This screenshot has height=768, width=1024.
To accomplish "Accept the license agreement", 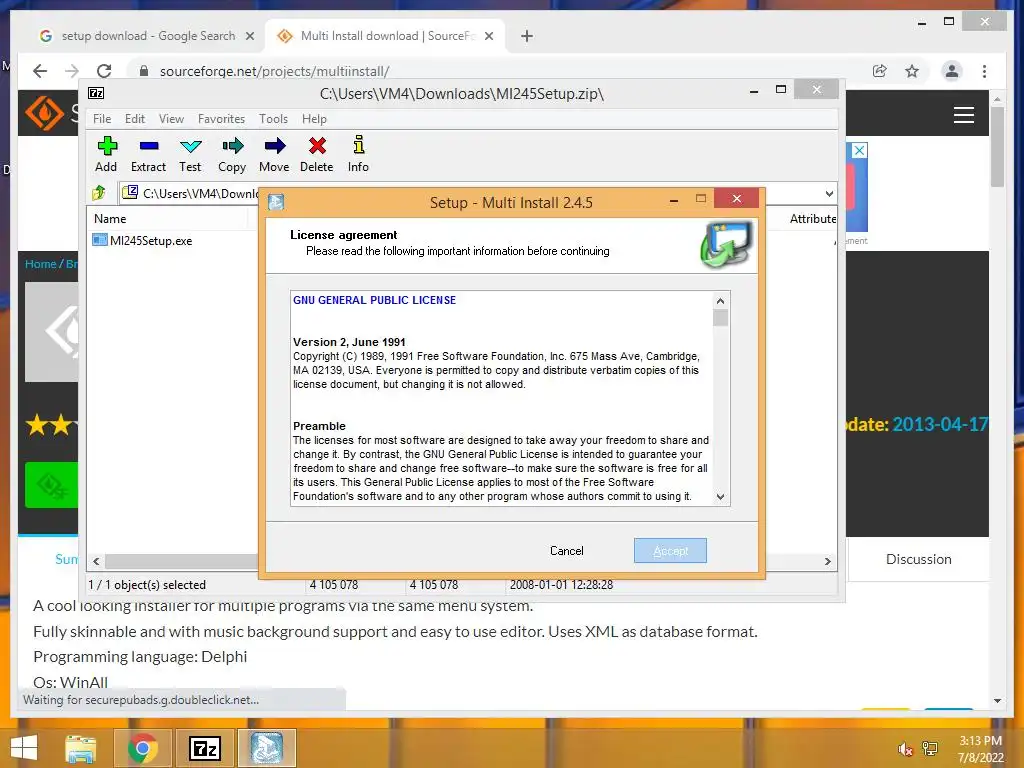I will [x=670, y=551].
